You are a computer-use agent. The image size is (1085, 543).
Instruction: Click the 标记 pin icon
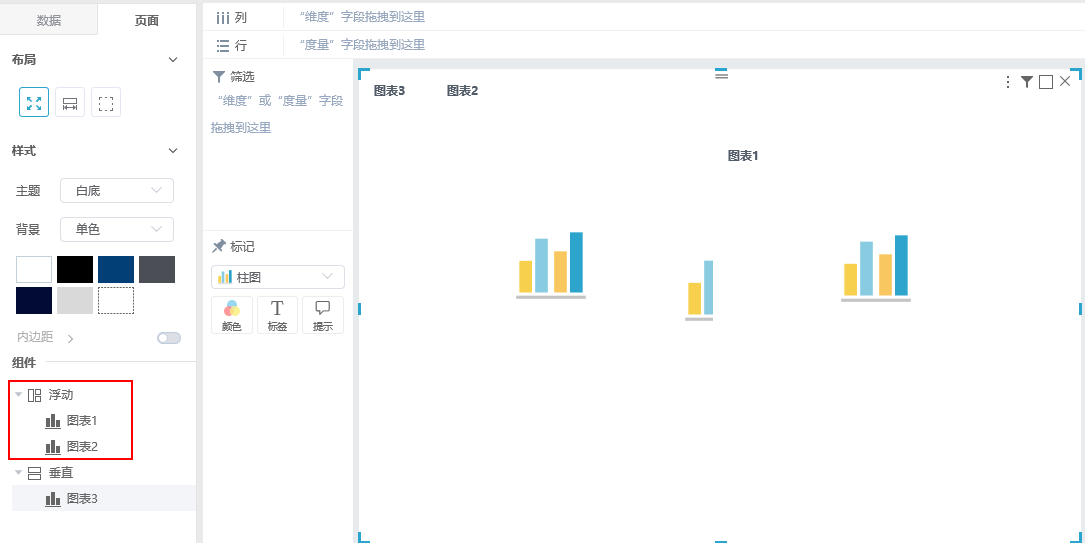[219, 246]
